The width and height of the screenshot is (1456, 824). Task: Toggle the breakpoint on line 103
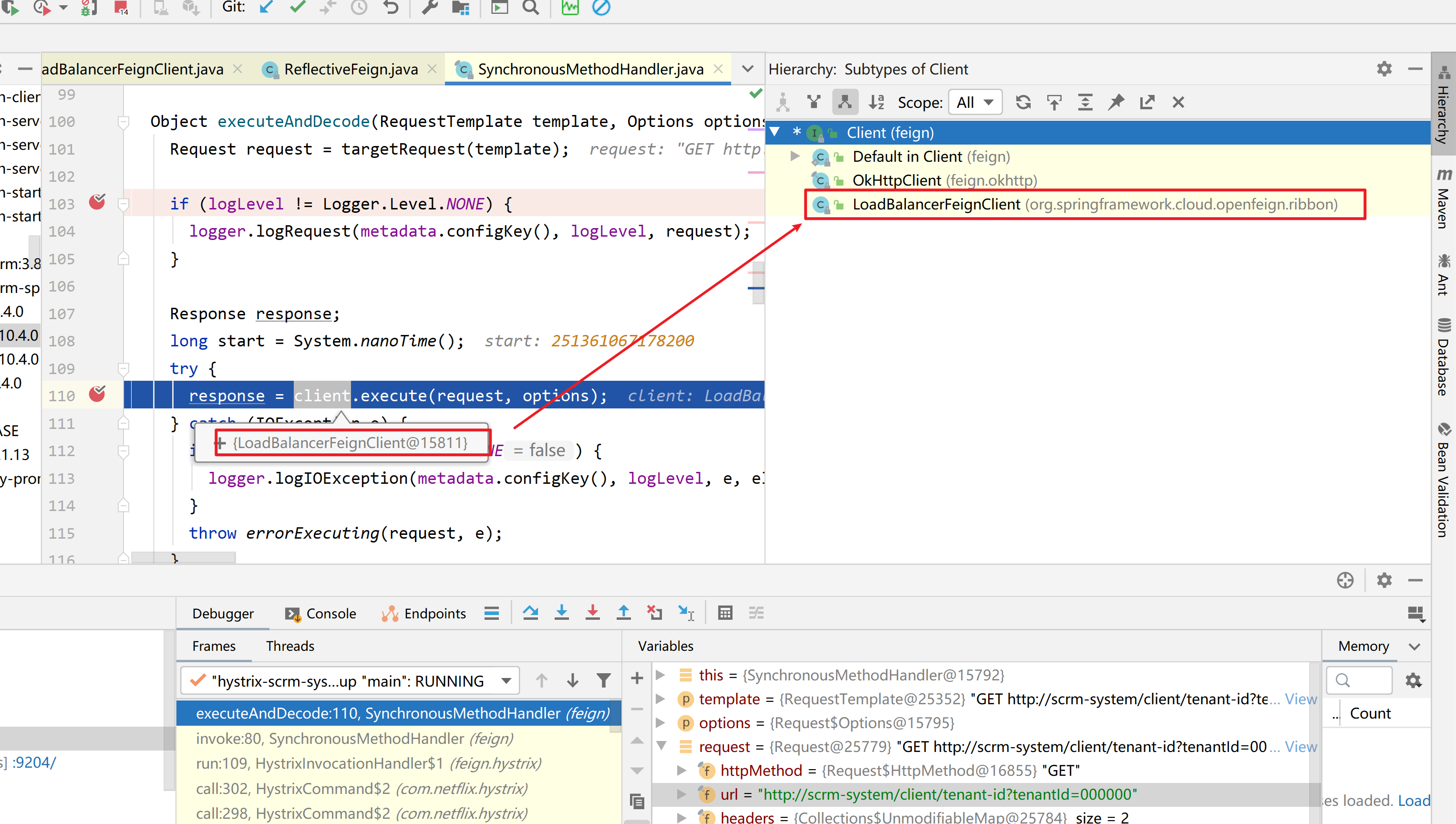(97, 203)
